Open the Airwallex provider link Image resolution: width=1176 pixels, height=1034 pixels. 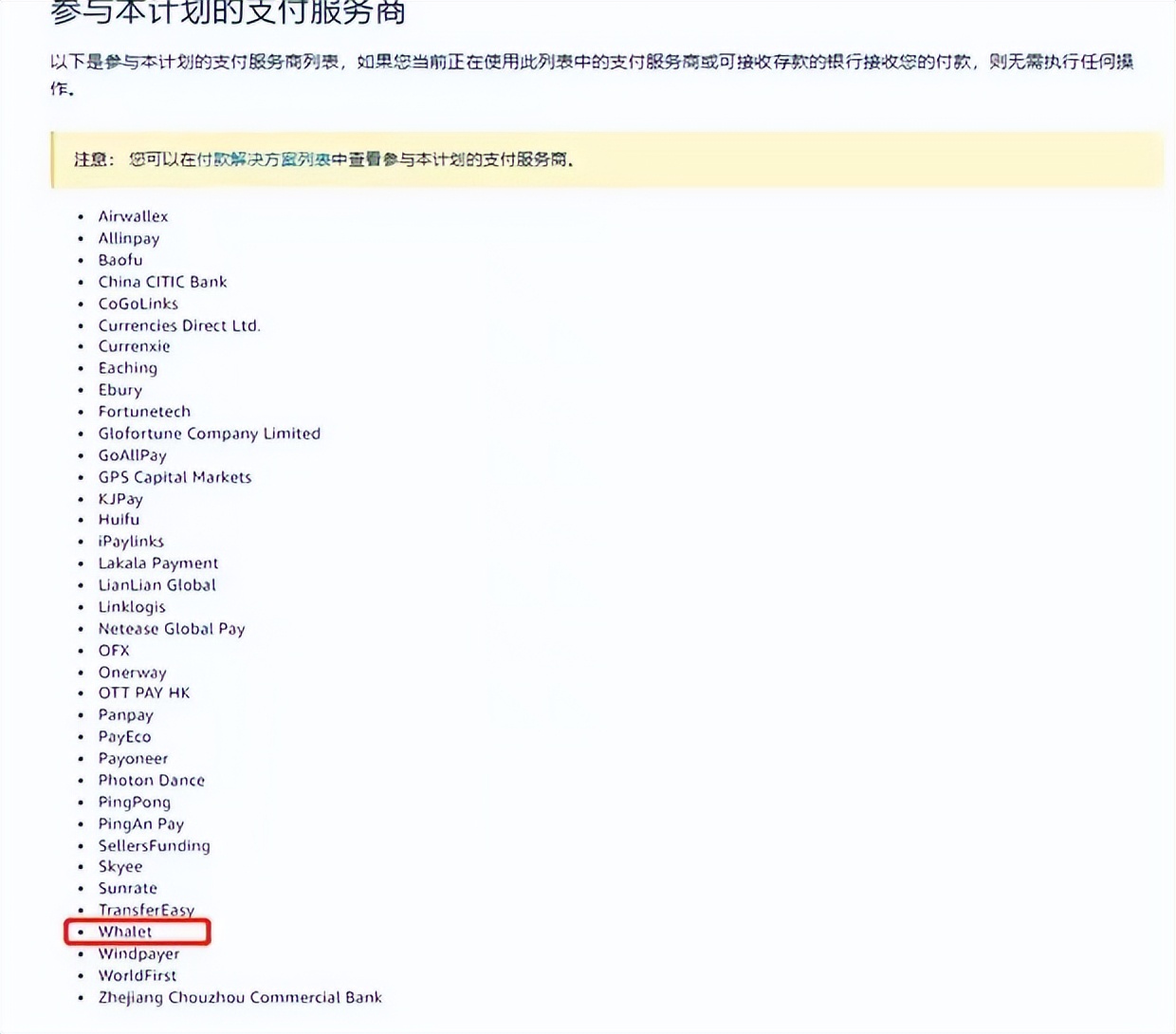[x=134, y=216]
